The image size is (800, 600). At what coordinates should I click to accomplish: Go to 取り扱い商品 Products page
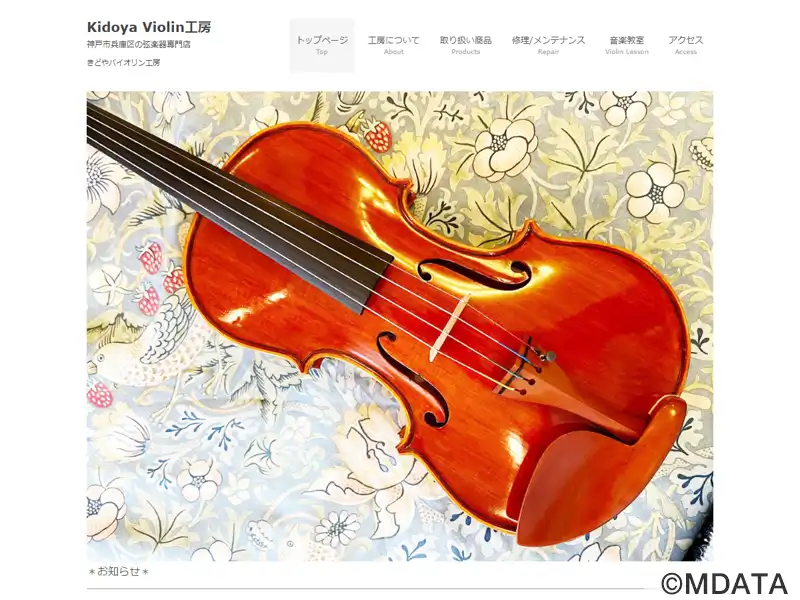(x=466, y=45)
